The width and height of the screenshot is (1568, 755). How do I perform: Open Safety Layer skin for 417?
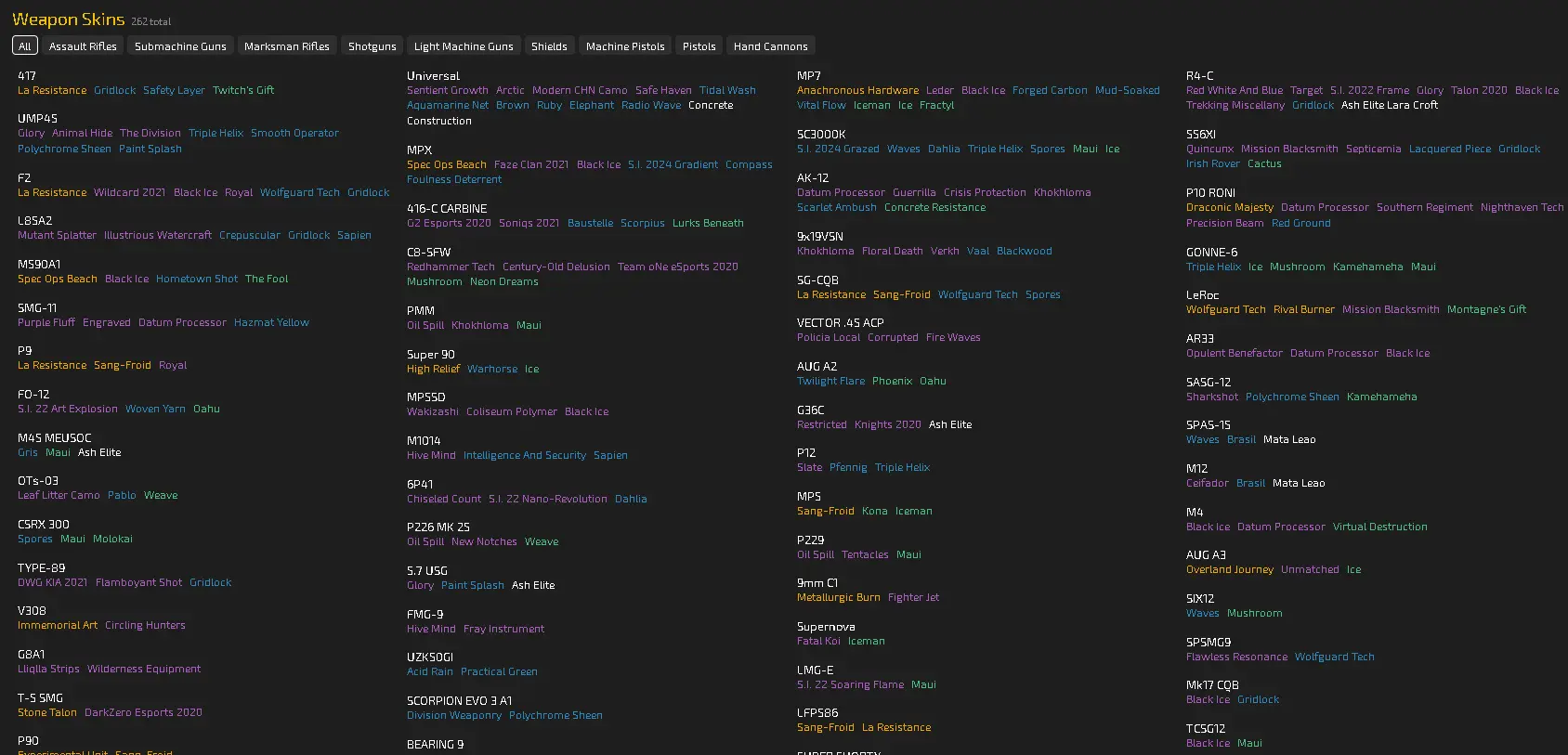[x=174, y=90]
